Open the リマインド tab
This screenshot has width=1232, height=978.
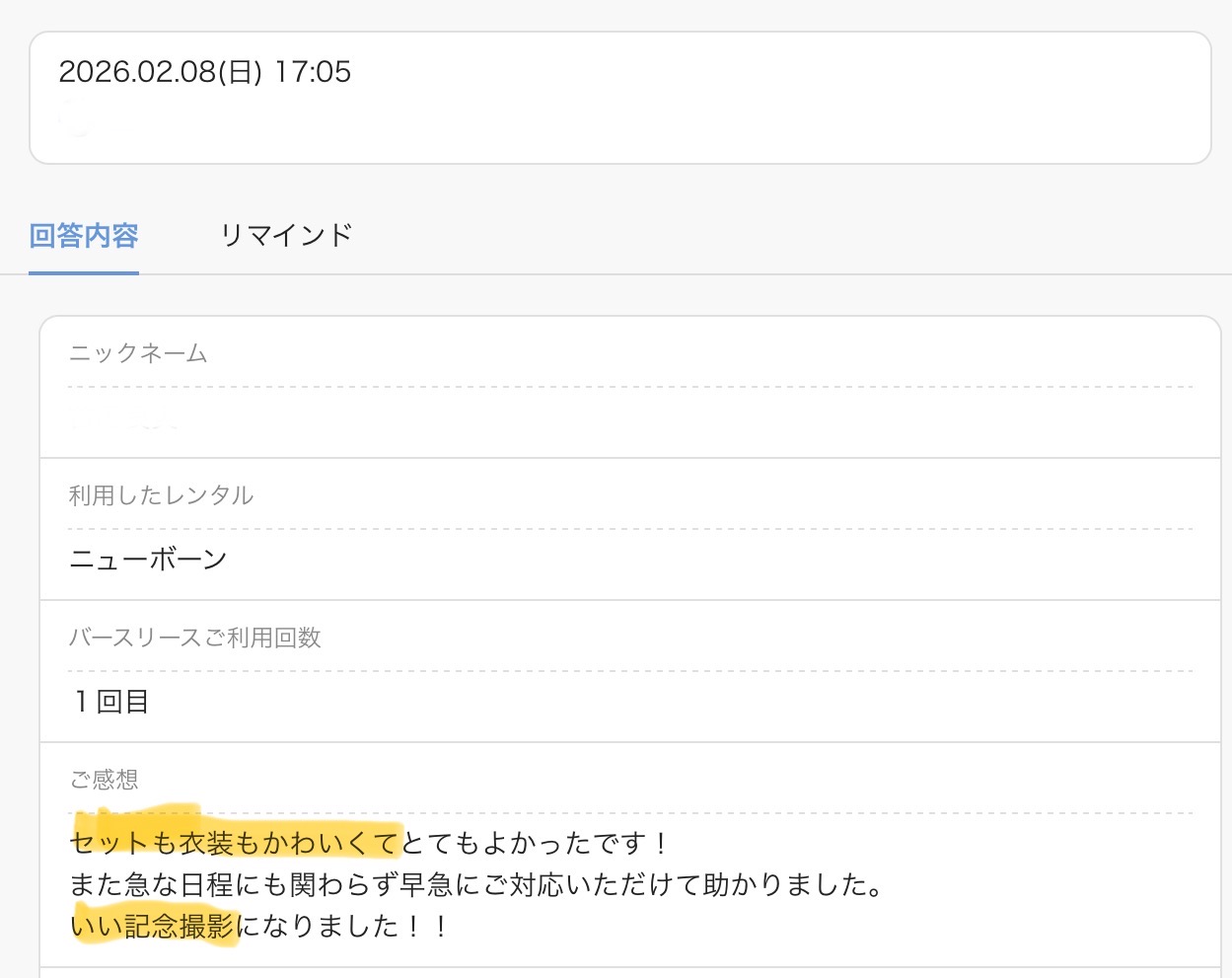point(286,236)
